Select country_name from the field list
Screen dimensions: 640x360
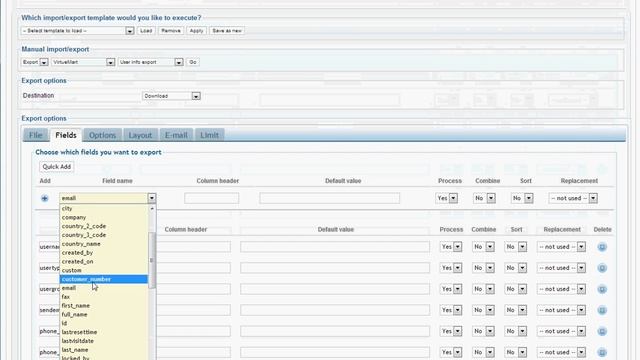[104, 244]
